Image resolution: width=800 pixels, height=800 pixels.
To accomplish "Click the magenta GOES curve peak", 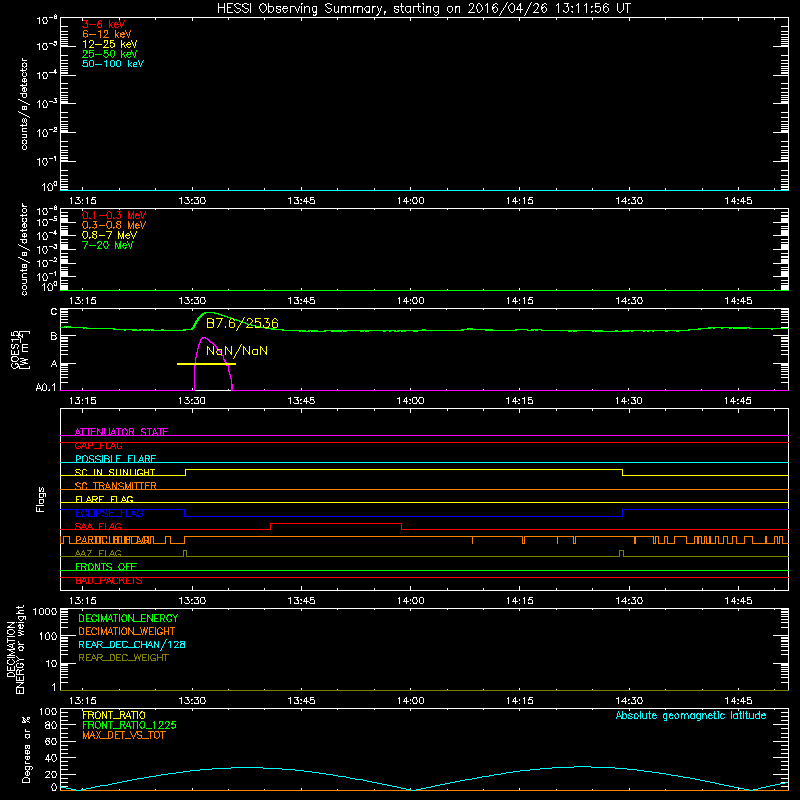I will coord(204,338).
